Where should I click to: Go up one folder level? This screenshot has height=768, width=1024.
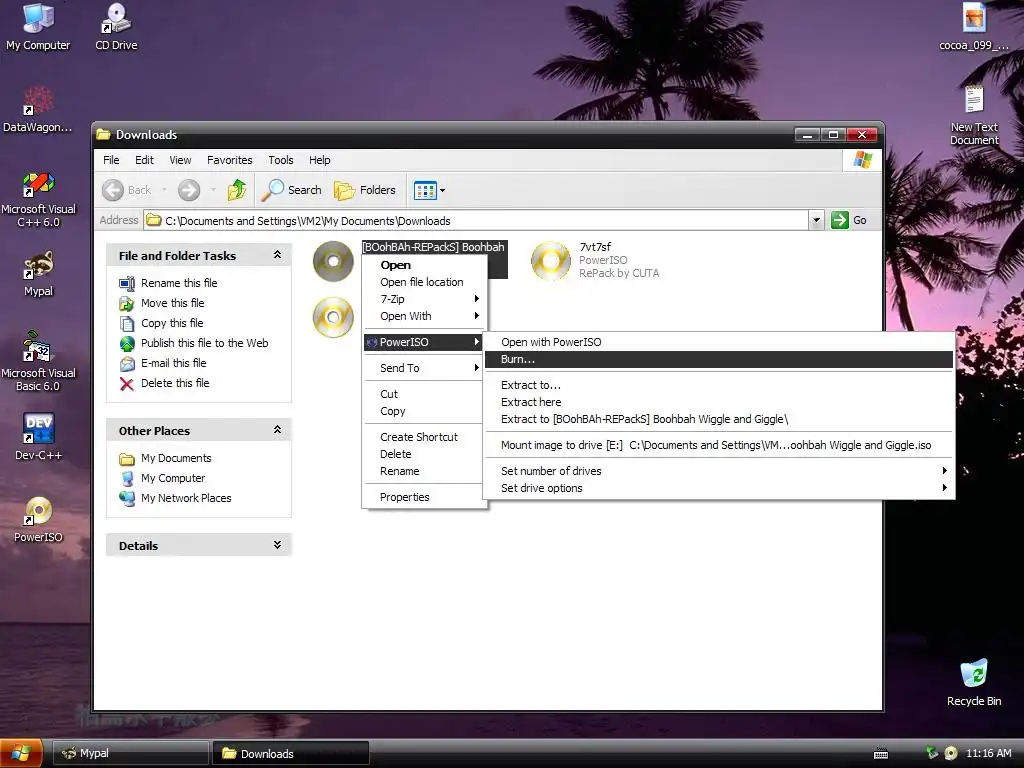coord(236,190)
